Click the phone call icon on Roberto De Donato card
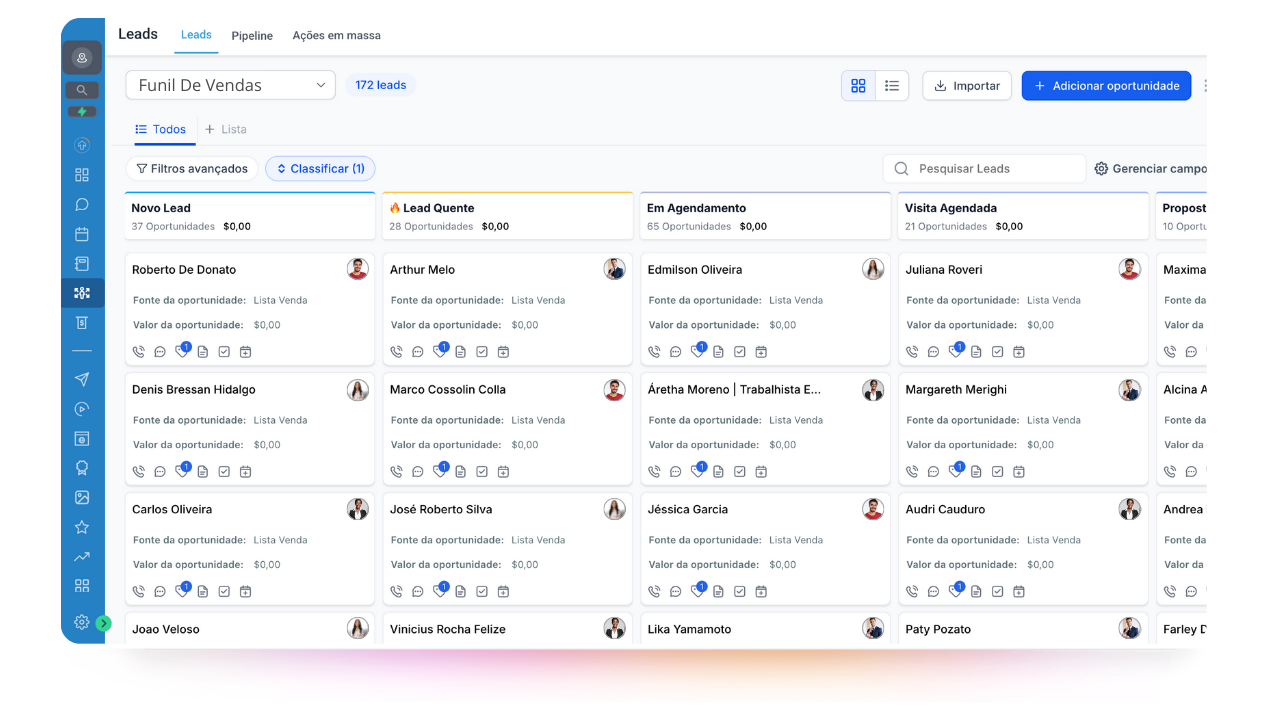 coord(139,352)
